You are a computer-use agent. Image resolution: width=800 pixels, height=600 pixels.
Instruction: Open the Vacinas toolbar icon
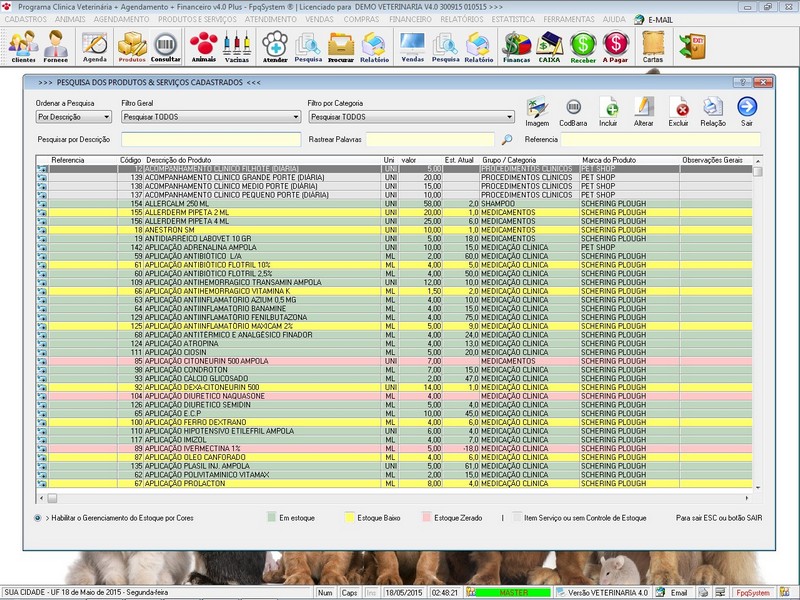[x=237, y=45]
